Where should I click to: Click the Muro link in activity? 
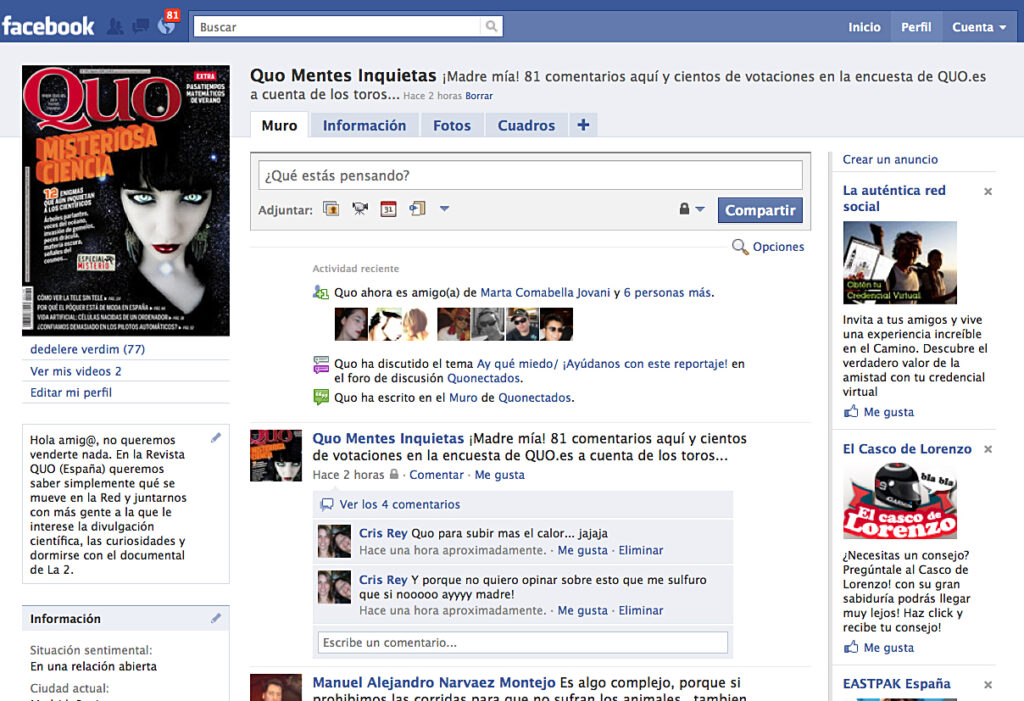[x=463, y=397]
